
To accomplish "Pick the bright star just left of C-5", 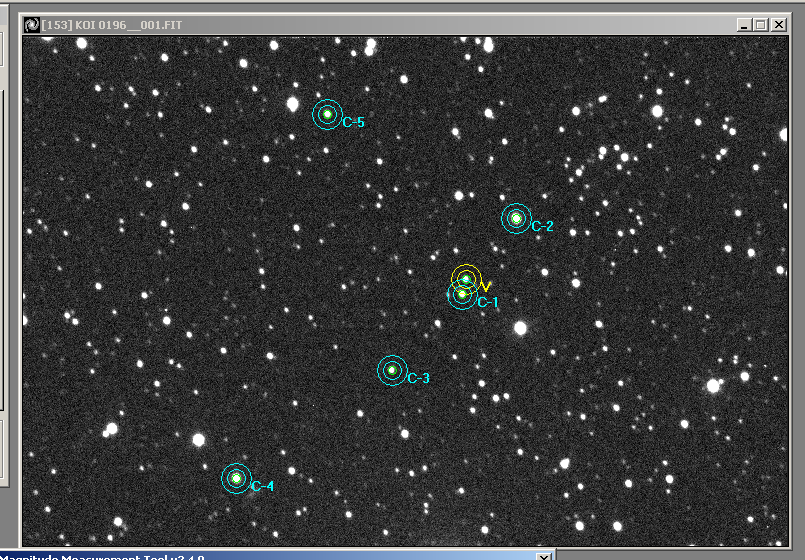I will [x=293, y=105].
